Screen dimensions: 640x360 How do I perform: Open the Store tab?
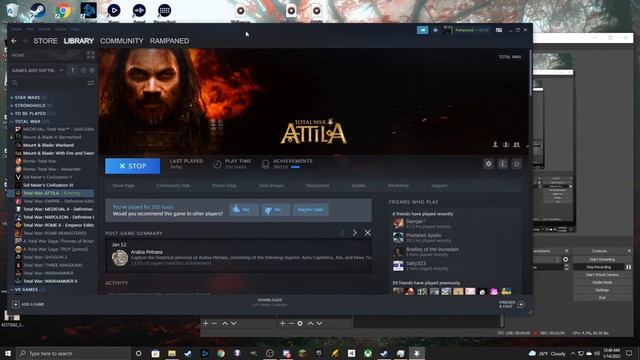(x=45, y=41)
